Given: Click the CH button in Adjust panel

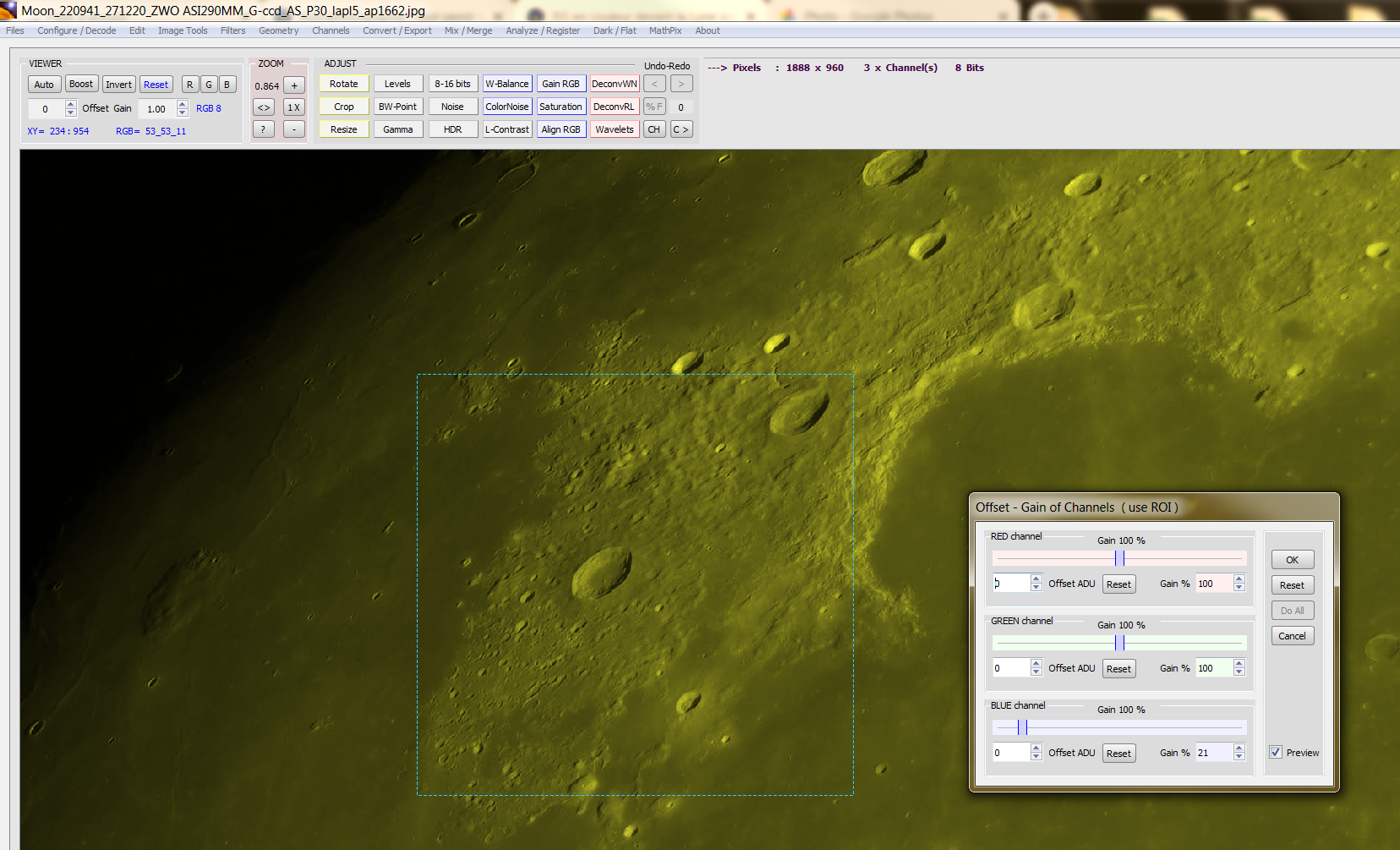Looking at the screenshot, I should (654, 129).
